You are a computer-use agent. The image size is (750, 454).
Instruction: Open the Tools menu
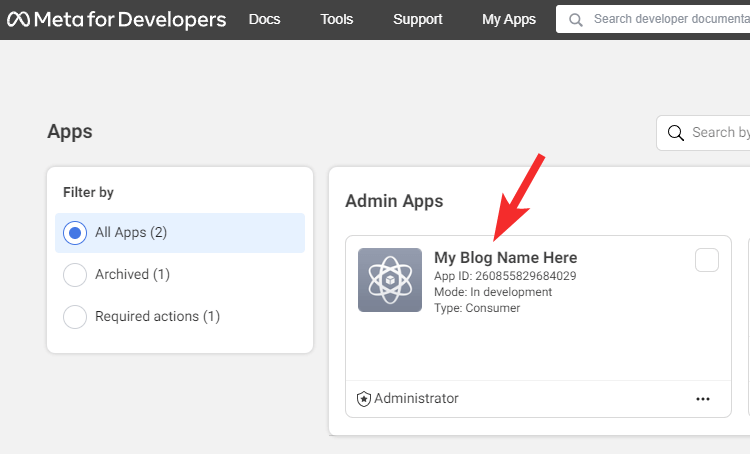coord(337,19)
